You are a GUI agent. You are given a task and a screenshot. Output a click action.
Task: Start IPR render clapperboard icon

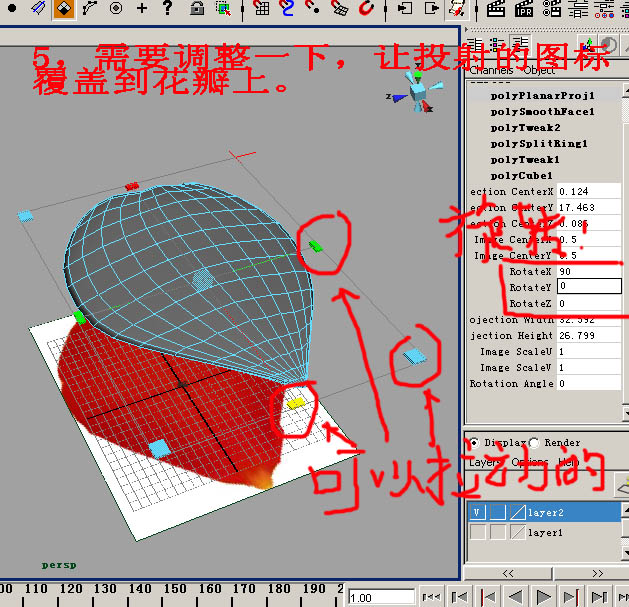coord(524,8)
